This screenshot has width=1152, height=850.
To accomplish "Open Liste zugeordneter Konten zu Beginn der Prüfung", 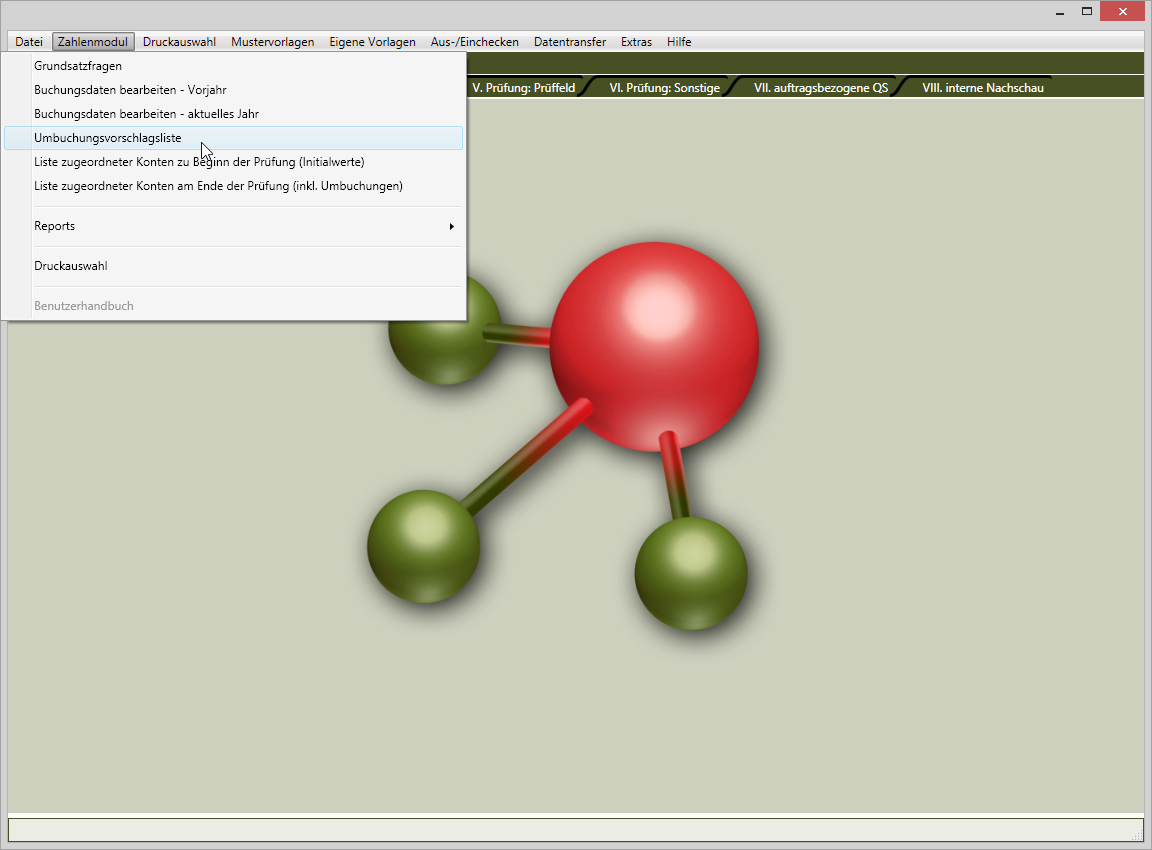I will [x=199, y=162].
